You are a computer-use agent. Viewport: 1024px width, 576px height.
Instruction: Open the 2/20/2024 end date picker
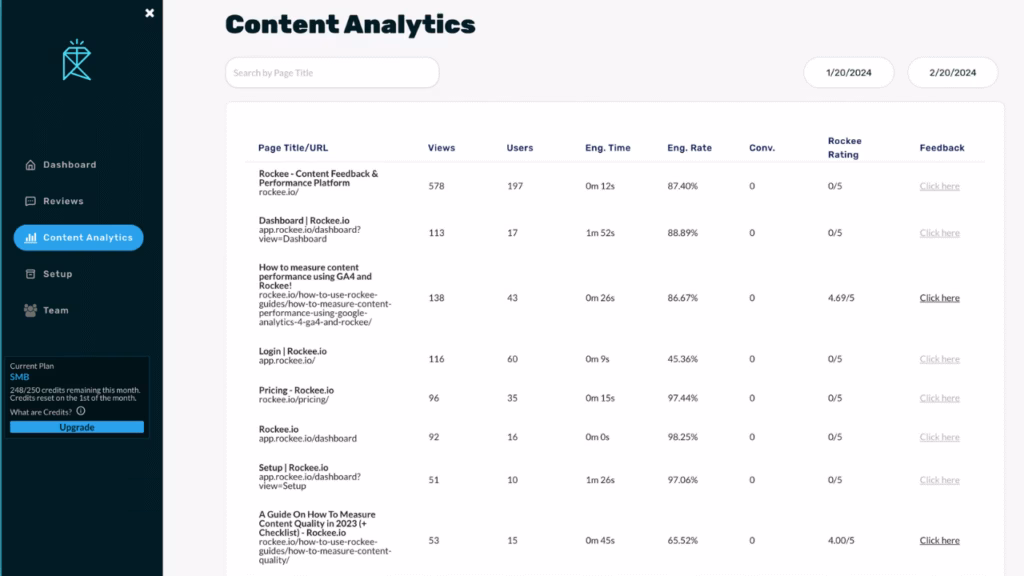click(x=952, y=72)
